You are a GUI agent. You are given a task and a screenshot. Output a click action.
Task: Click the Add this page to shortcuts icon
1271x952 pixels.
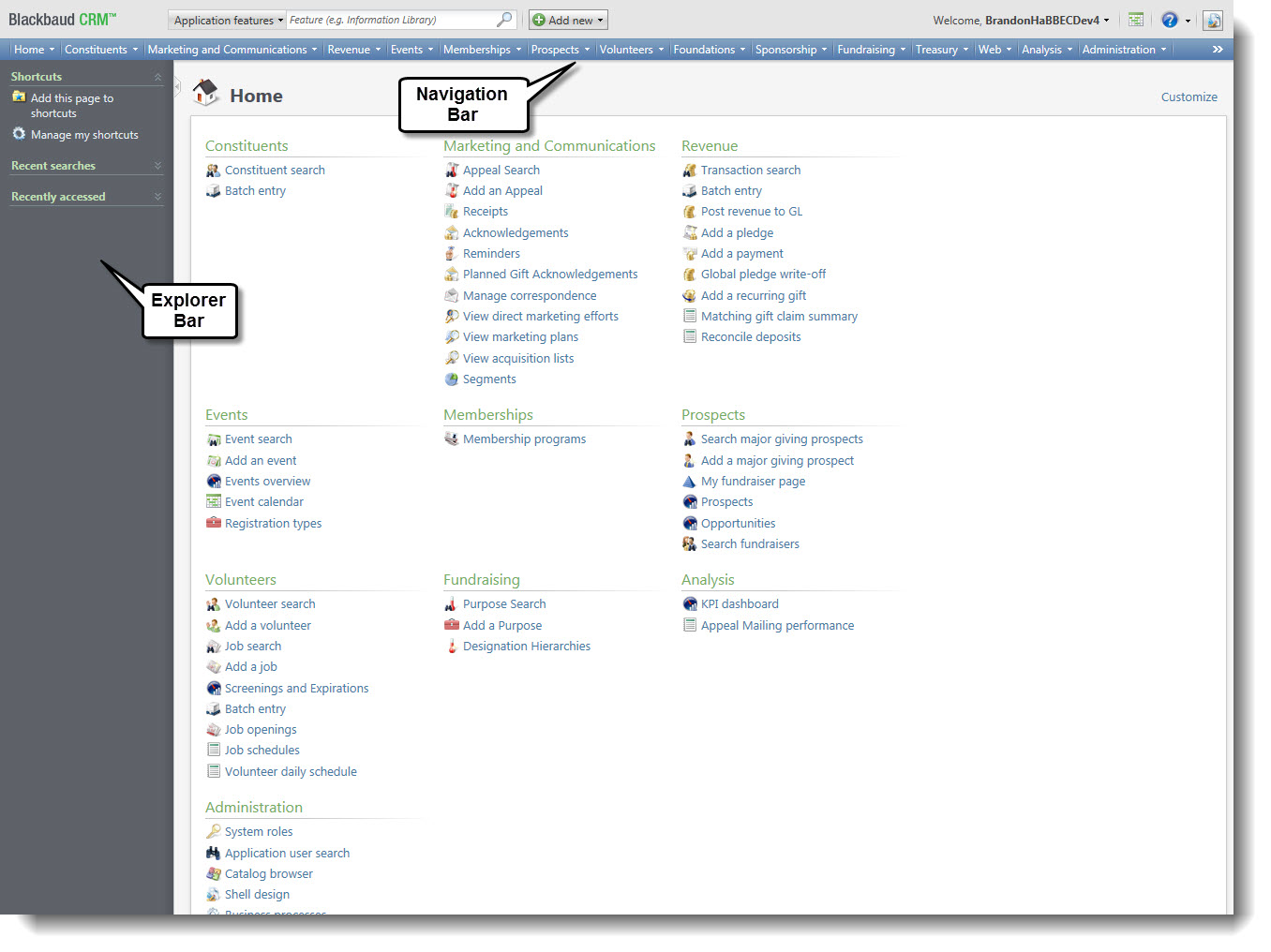point(19,97)
